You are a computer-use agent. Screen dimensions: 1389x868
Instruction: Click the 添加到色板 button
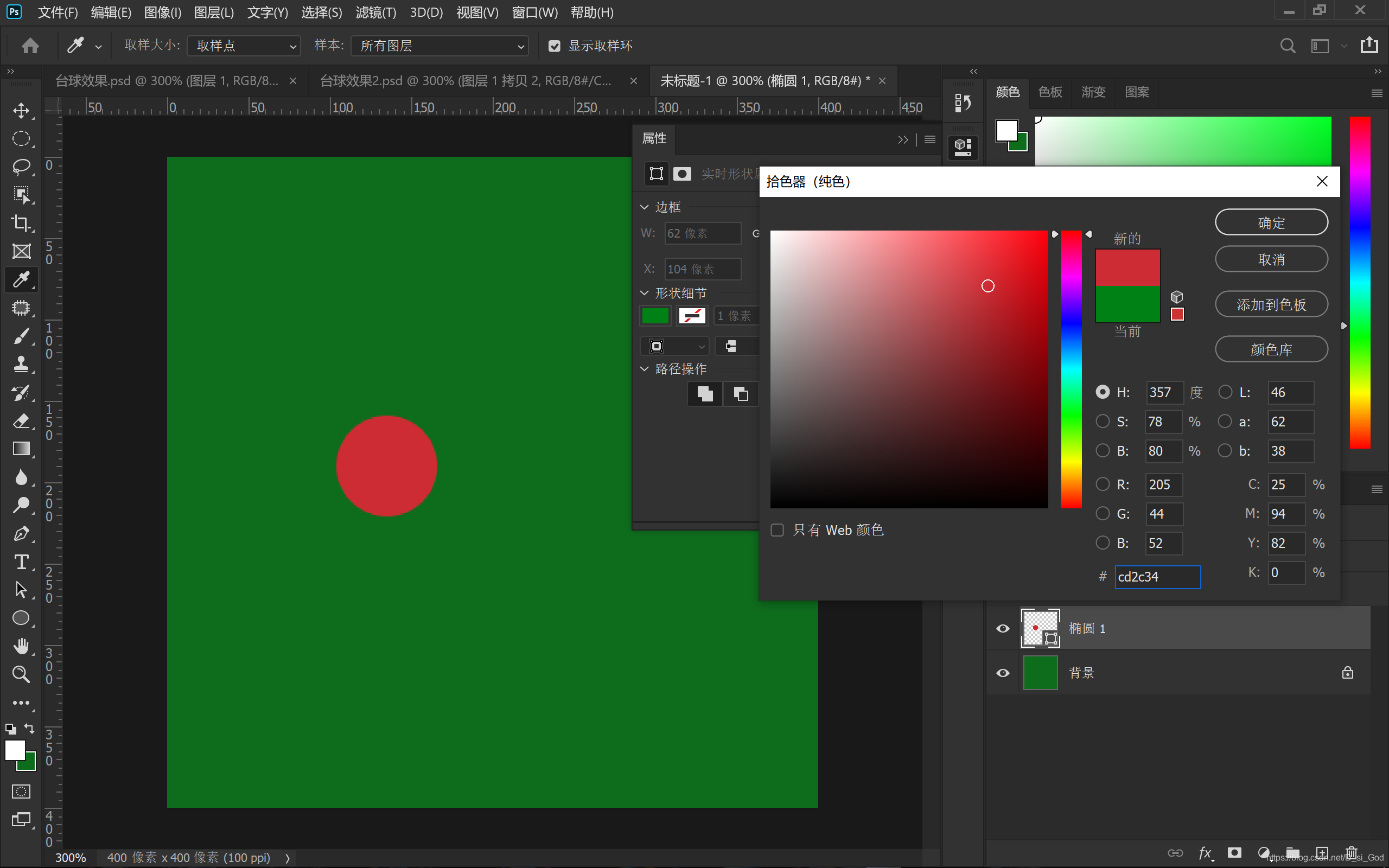pyautogui.click(x=1271, y=304)
